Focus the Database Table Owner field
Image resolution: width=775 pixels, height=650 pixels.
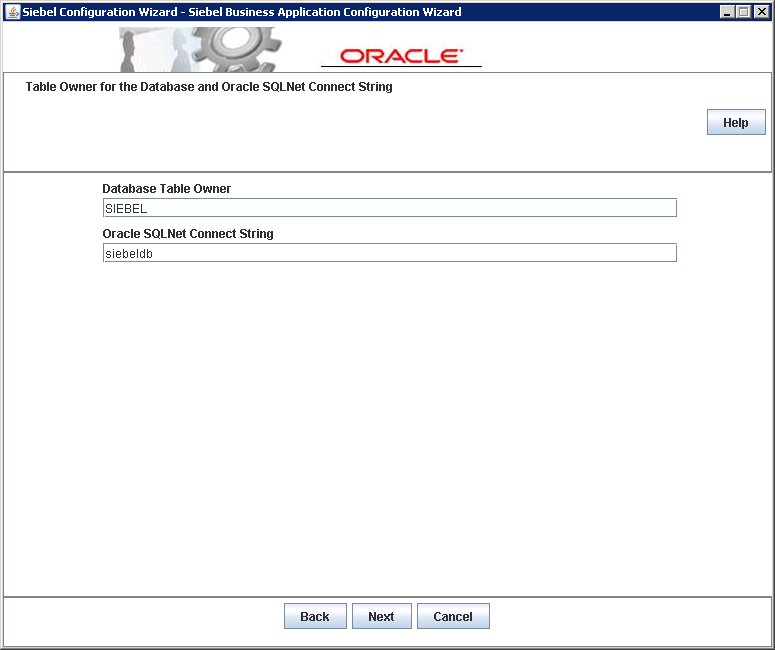389,208
